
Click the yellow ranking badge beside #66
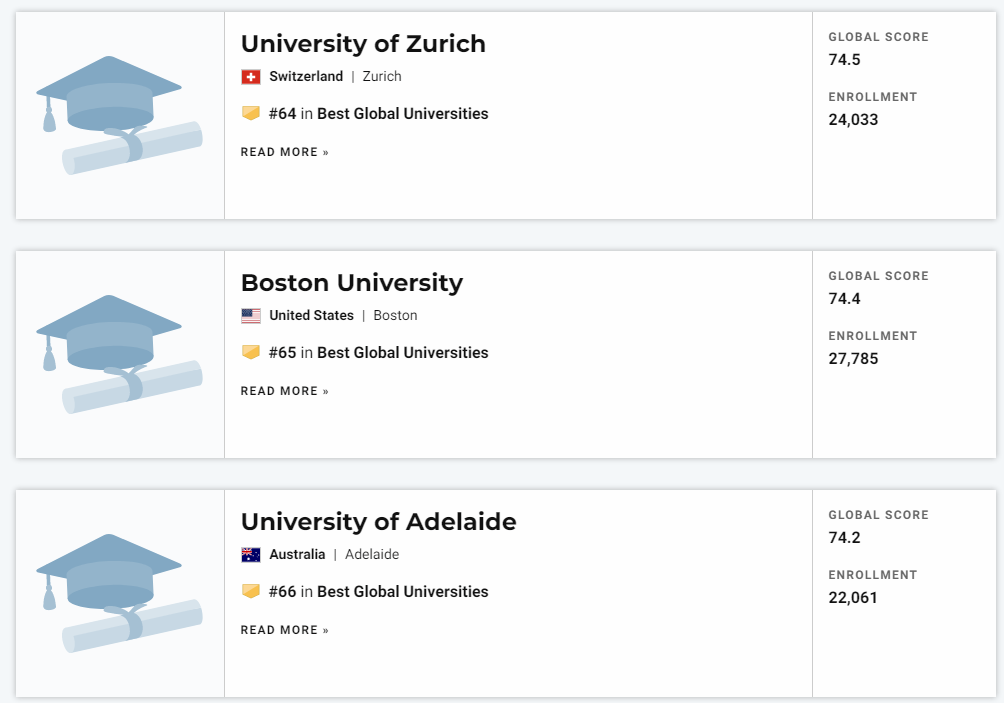(251, 591)
